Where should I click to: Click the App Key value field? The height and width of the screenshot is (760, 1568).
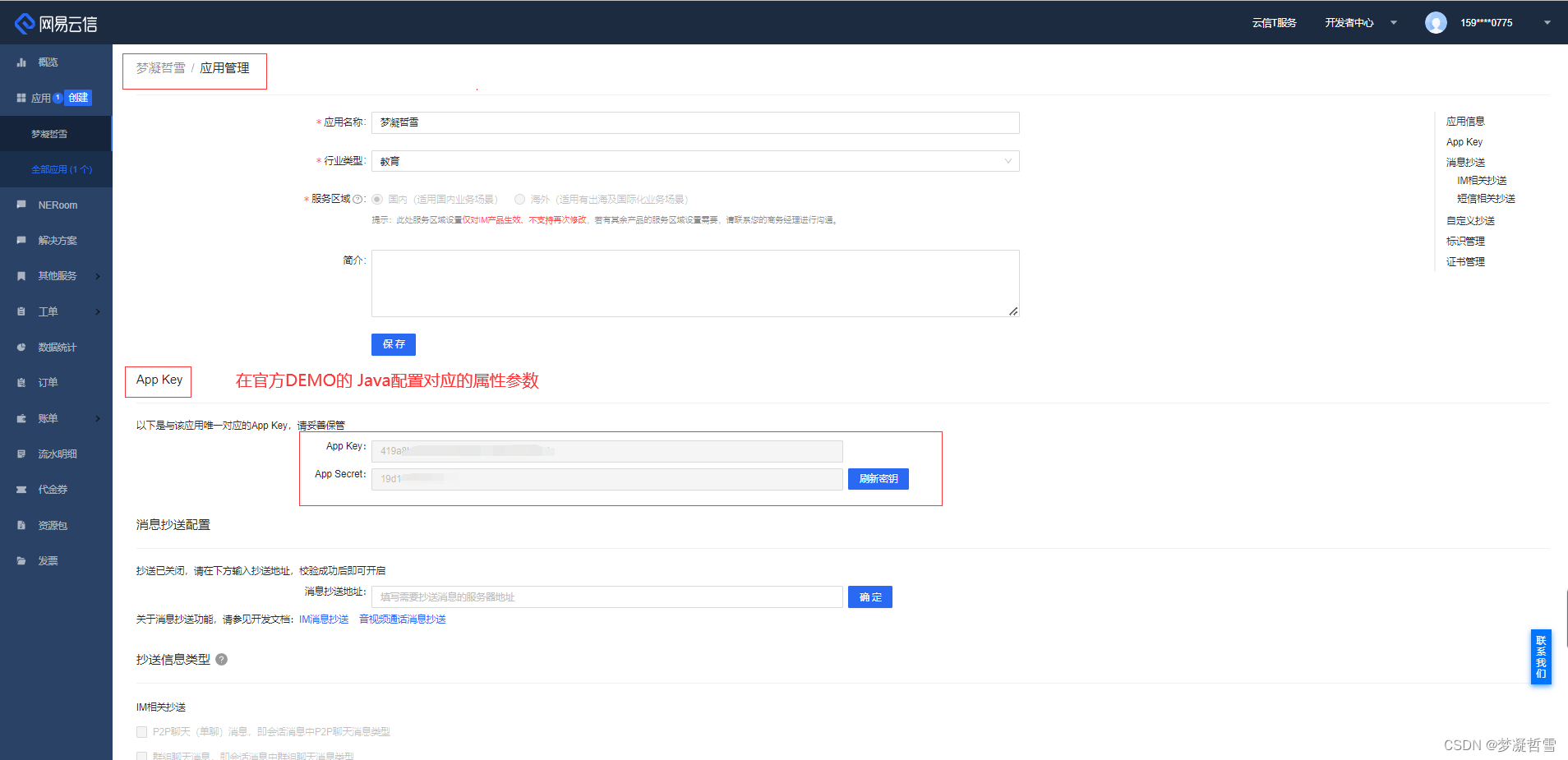pos(607,451)
